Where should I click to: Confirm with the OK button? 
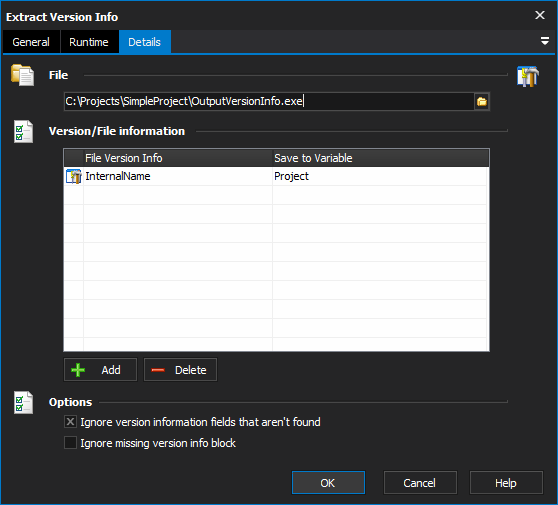[328, 483]
